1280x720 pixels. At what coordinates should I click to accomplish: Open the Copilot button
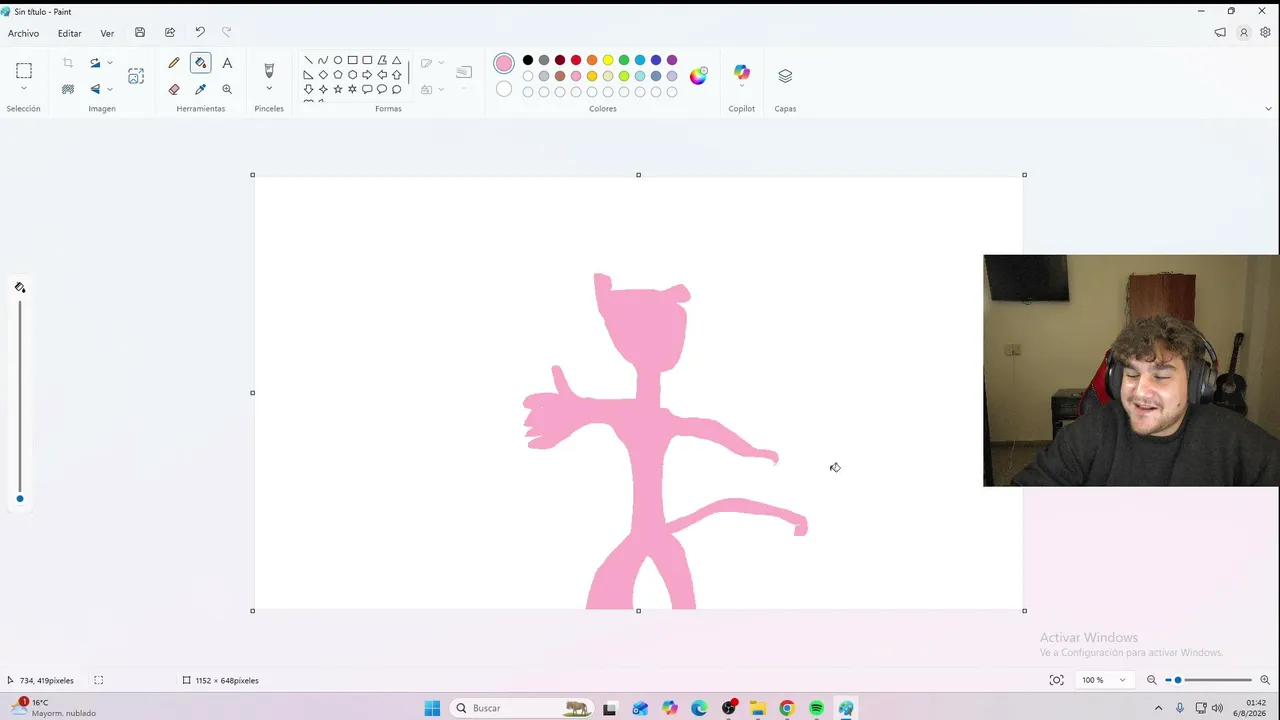click(741, 73)
